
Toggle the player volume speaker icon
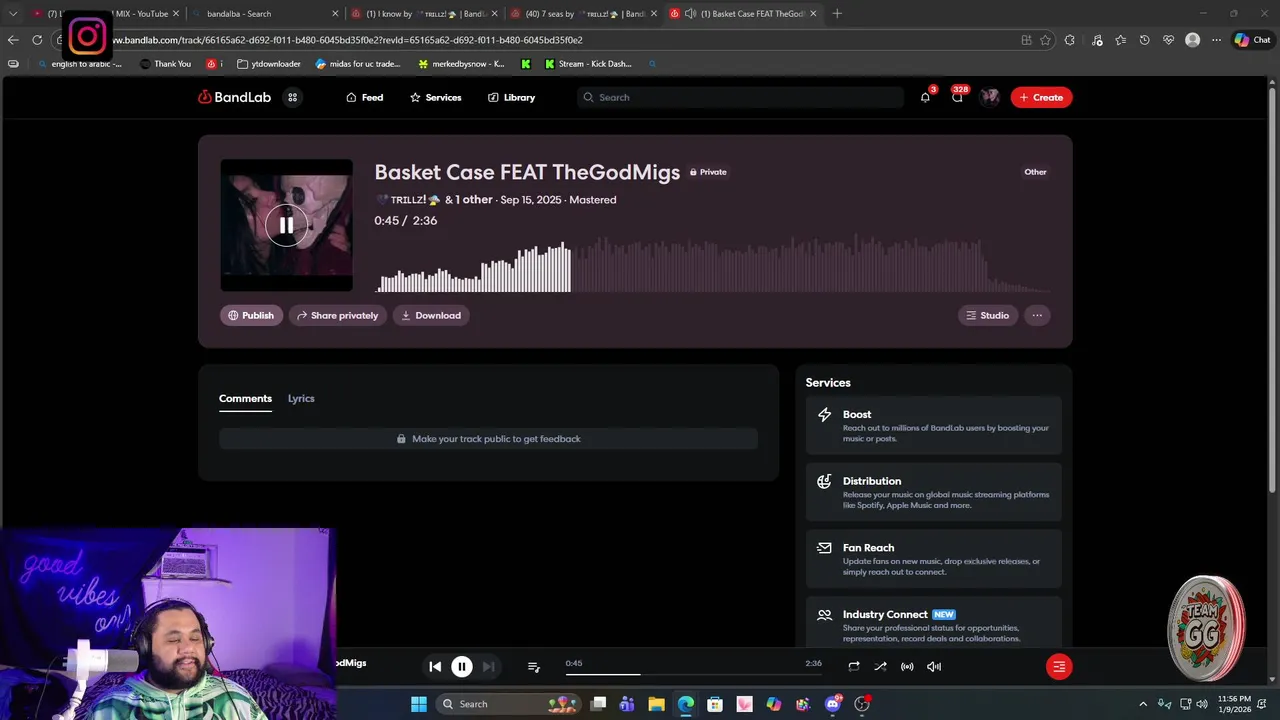pyautogui.click(x=934, y=666)
